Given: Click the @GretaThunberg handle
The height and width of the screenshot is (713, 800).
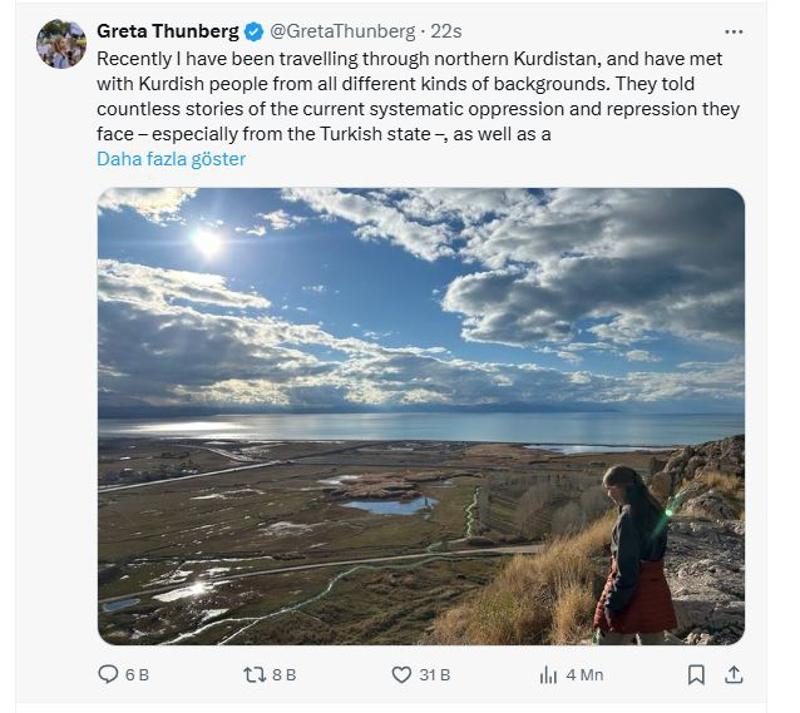Looking at the screenshot, I should click(343, 31).
